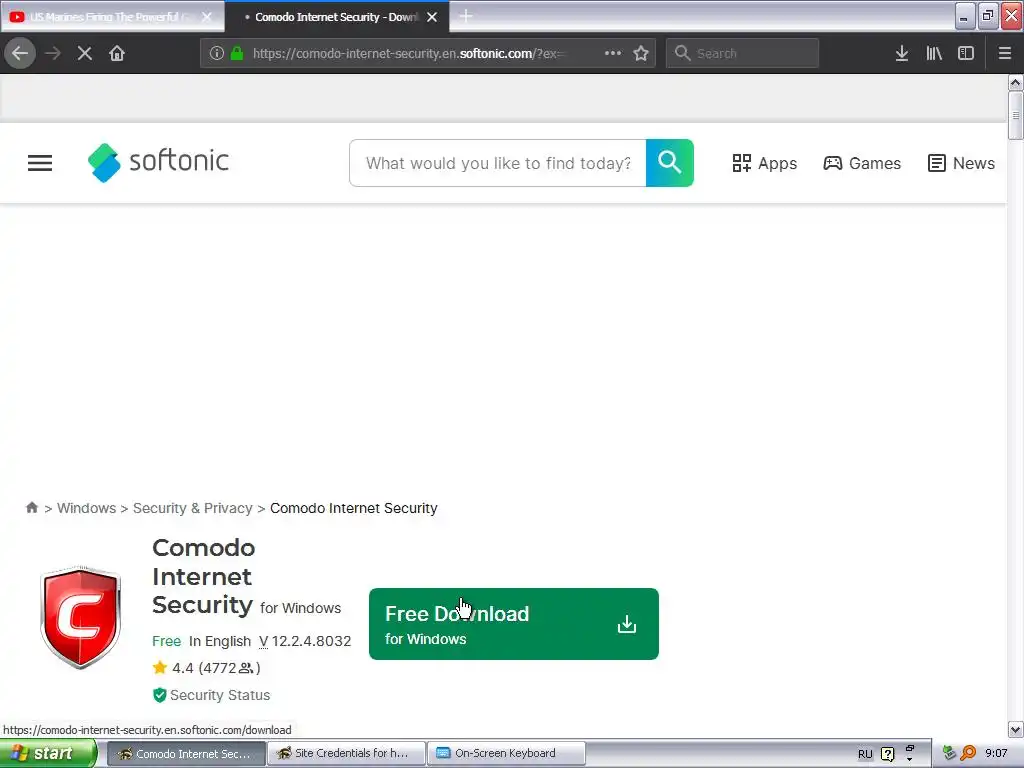Screen dimensions: 1024x768
Task: Close the Comodo Internet Security tab
Action: (432, 17)
